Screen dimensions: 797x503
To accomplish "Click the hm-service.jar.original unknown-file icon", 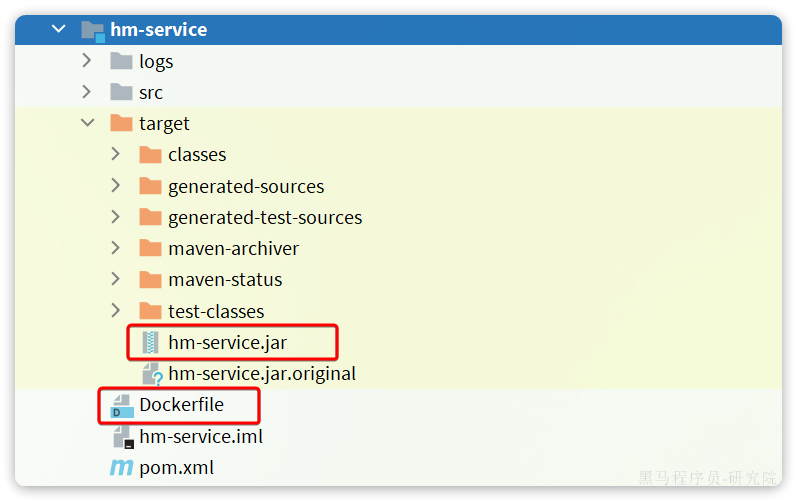I will pos(151,374).
